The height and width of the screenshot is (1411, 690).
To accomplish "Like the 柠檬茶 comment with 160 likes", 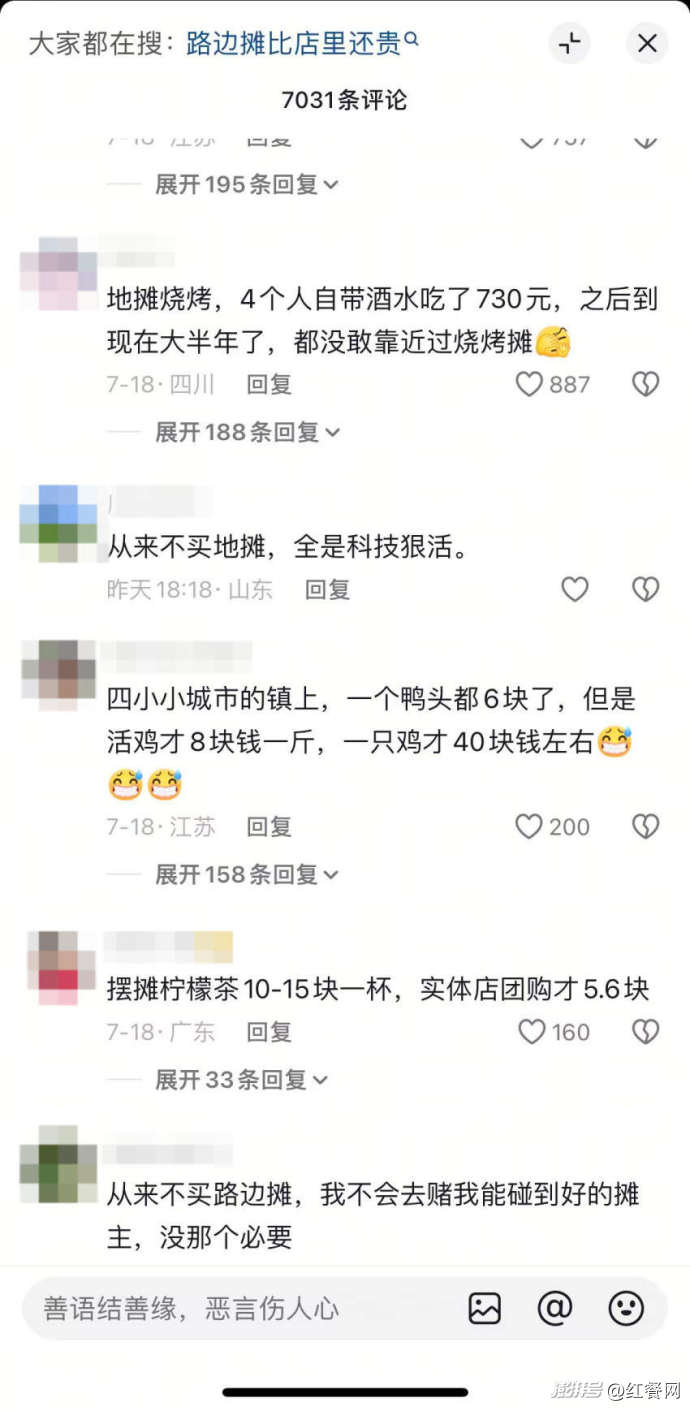I will click(x=532, y=1032).
